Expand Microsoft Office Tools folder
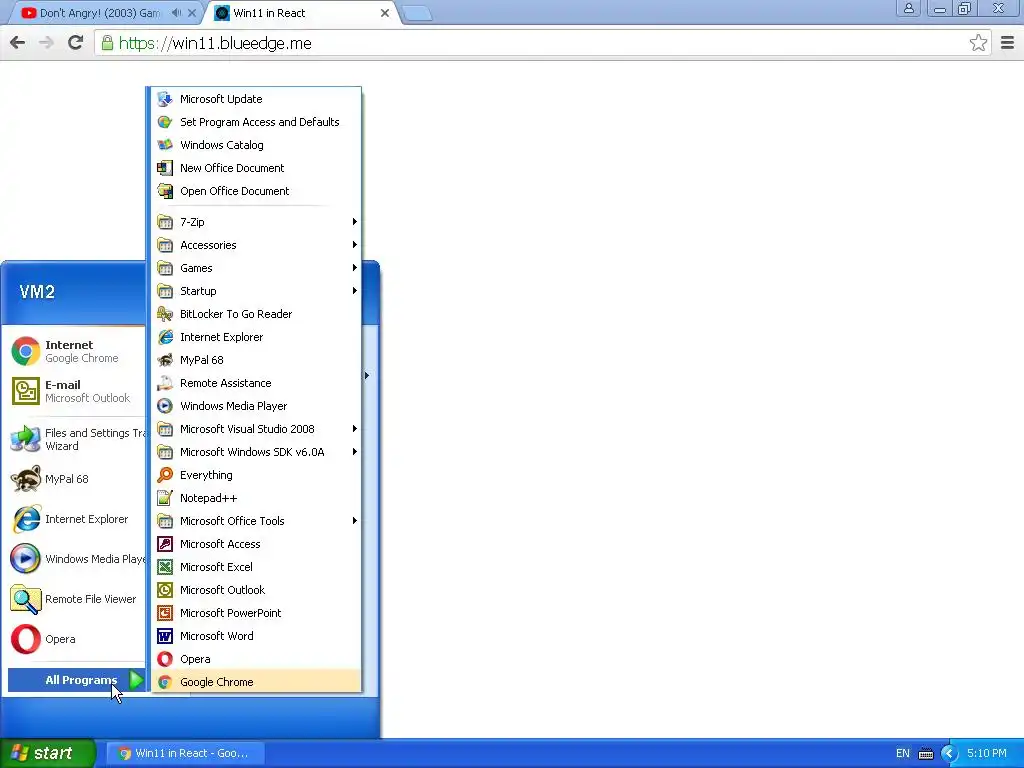The height and width of the screenshot is (768, 1024). pyautogui.click(x=256, y=520)
